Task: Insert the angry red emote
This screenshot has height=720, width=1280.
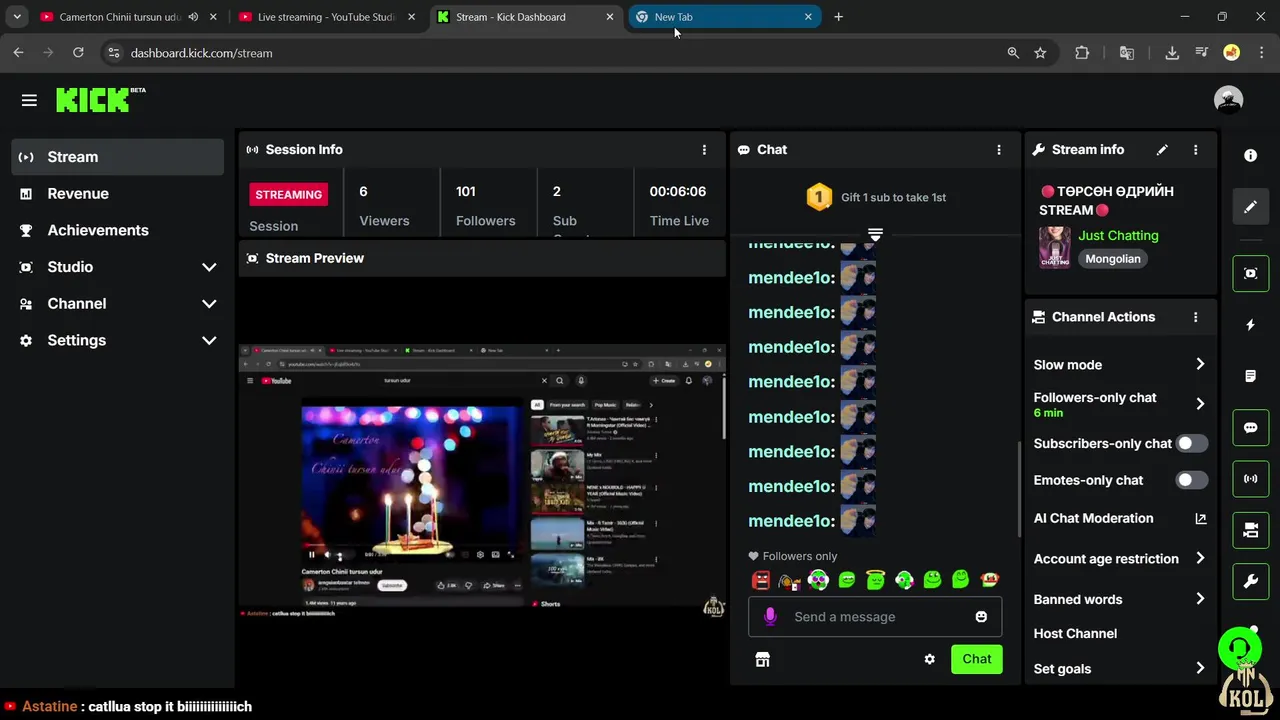Action: [x=761, y=580]
